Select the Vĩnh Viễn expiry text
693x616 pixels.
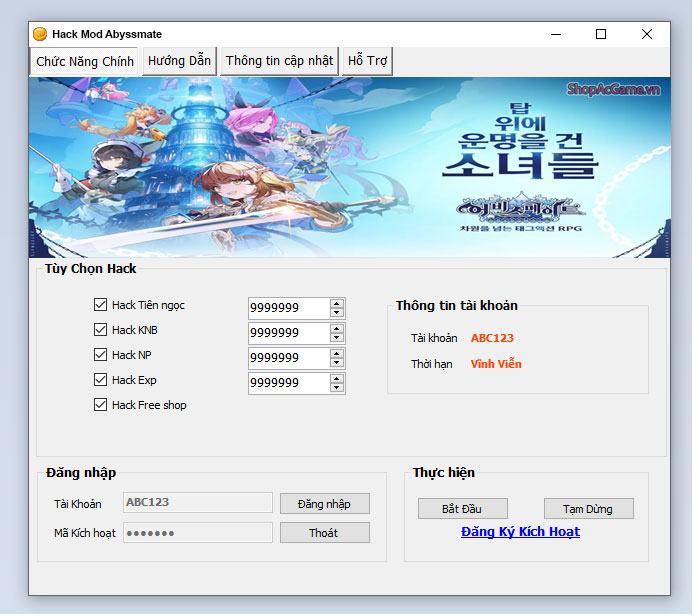[x=496, y=364]
